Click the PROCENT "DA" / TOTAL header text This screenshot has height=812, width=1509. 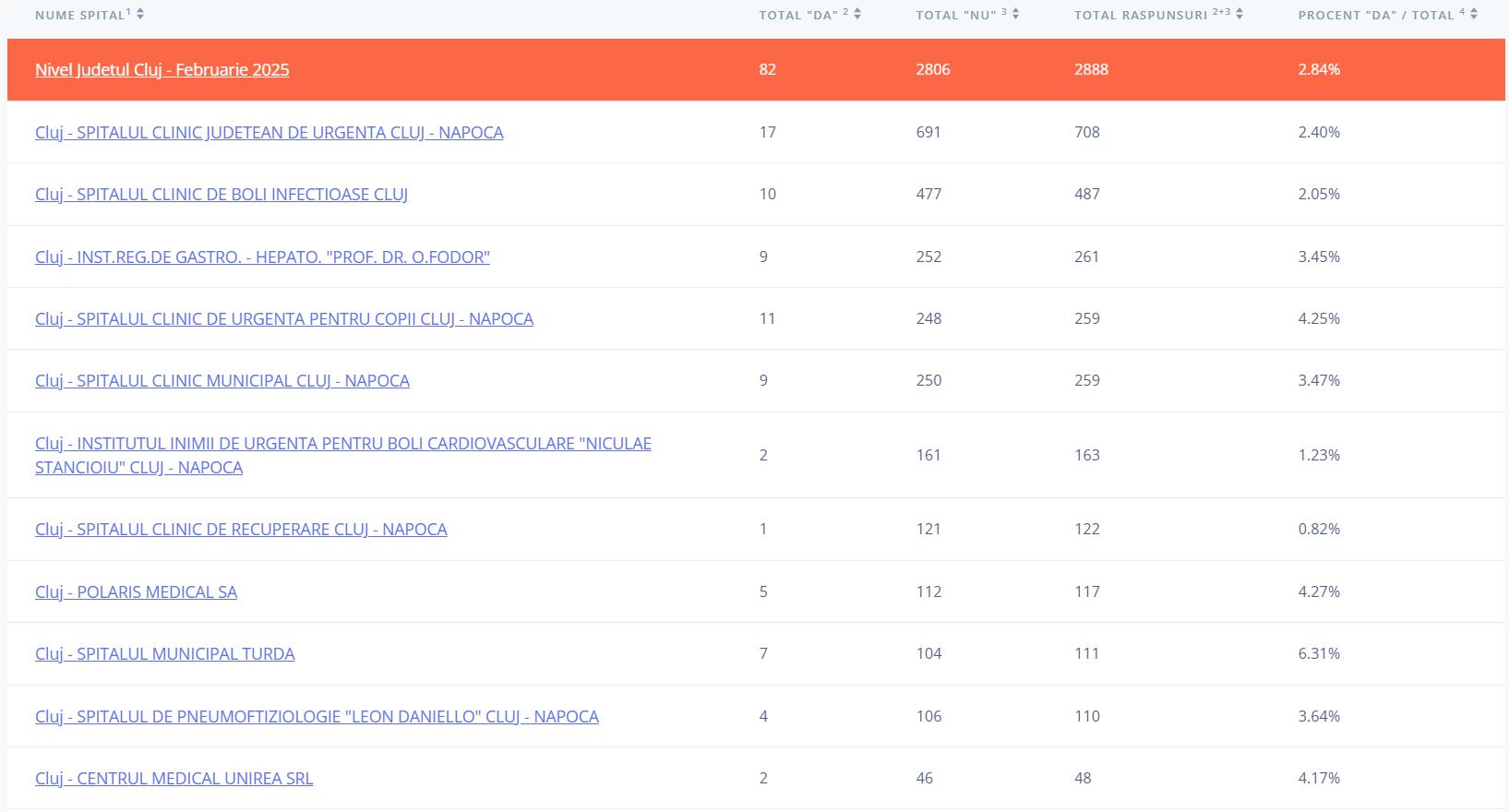tap(1376, 16)
